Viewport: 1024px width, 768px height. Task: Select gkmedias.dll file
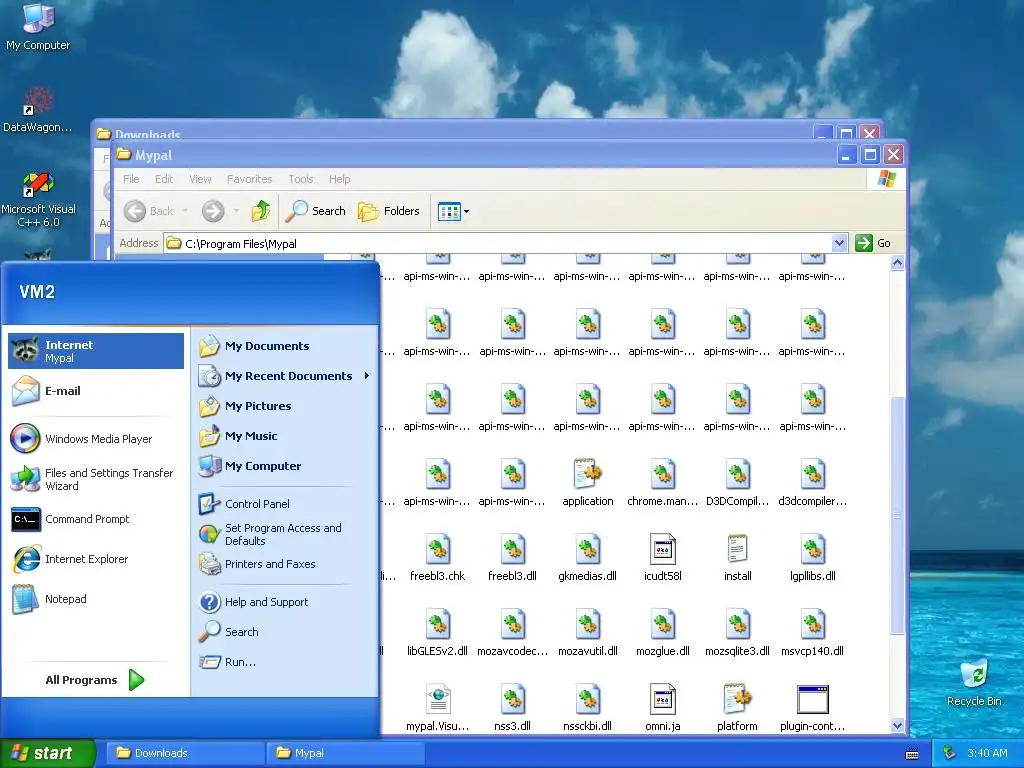tap(588, 557)
